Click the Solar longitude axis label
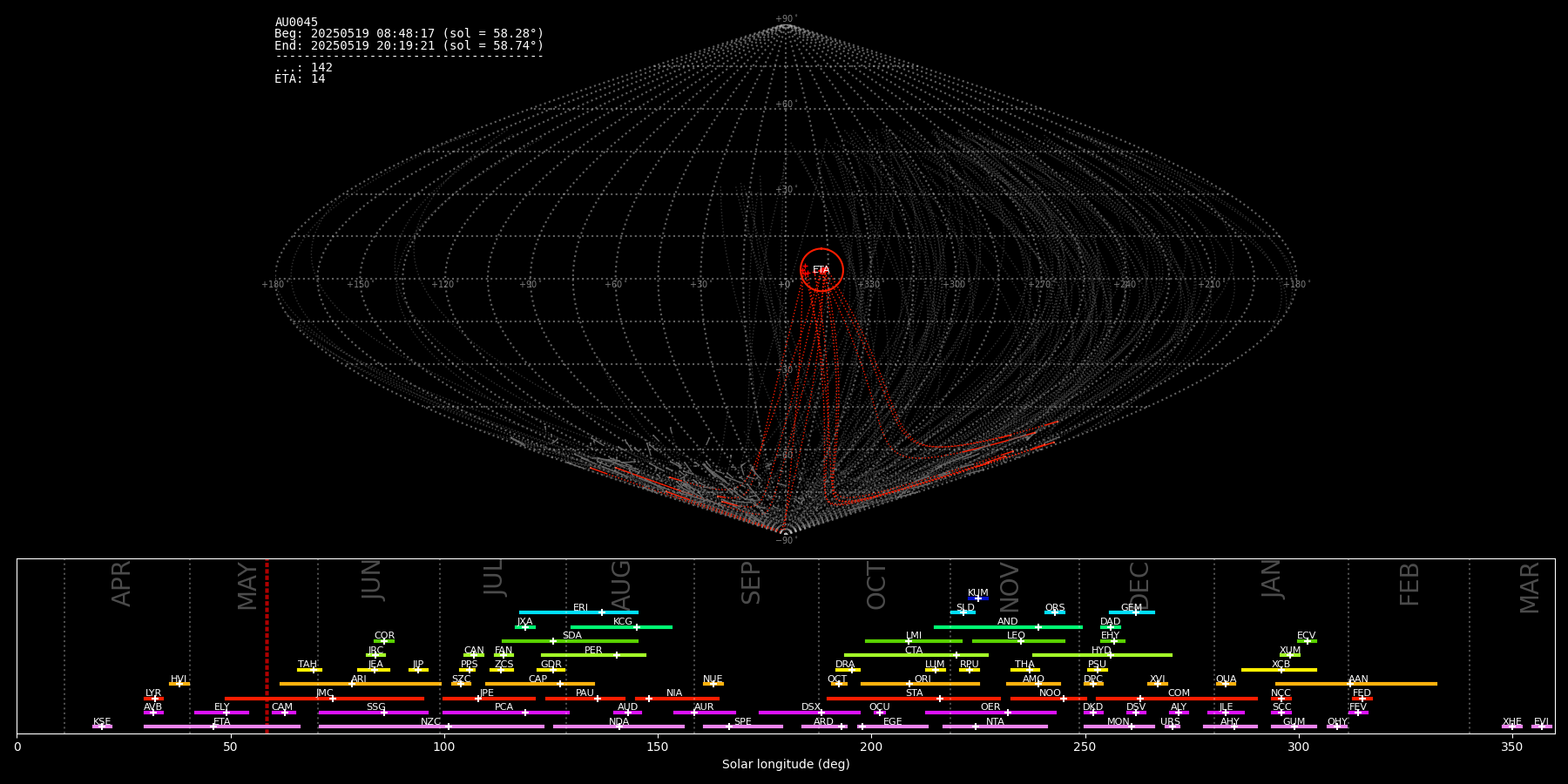 tap(786, 765)
